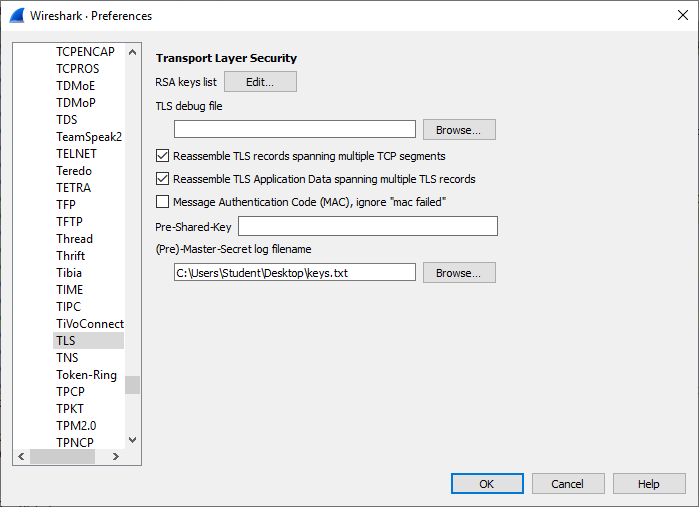Select TNS protocol
The image size is (699, 507).
pos(67,358)
